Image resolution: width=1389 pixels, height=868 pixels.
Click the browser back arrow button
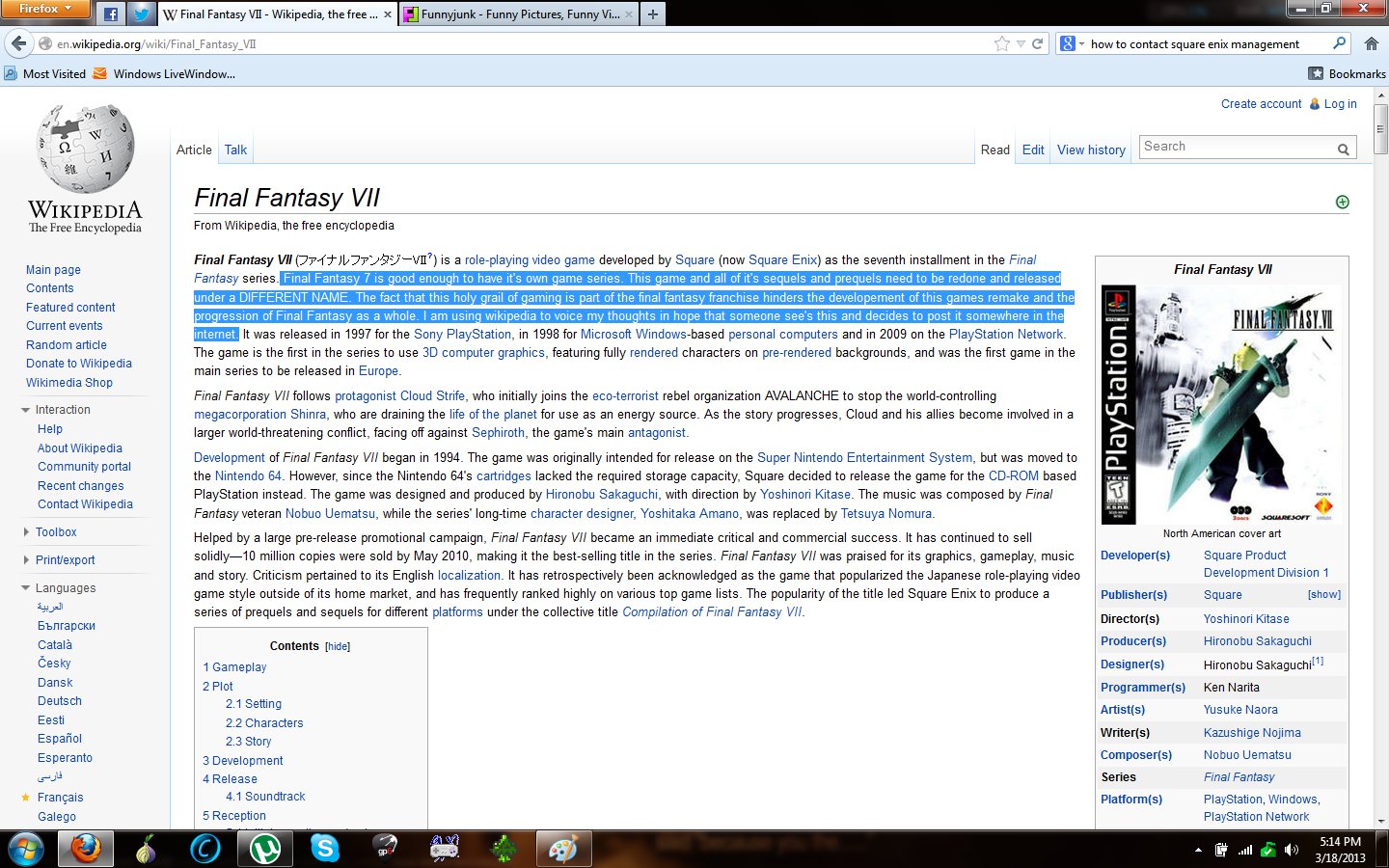click(18, 43)
